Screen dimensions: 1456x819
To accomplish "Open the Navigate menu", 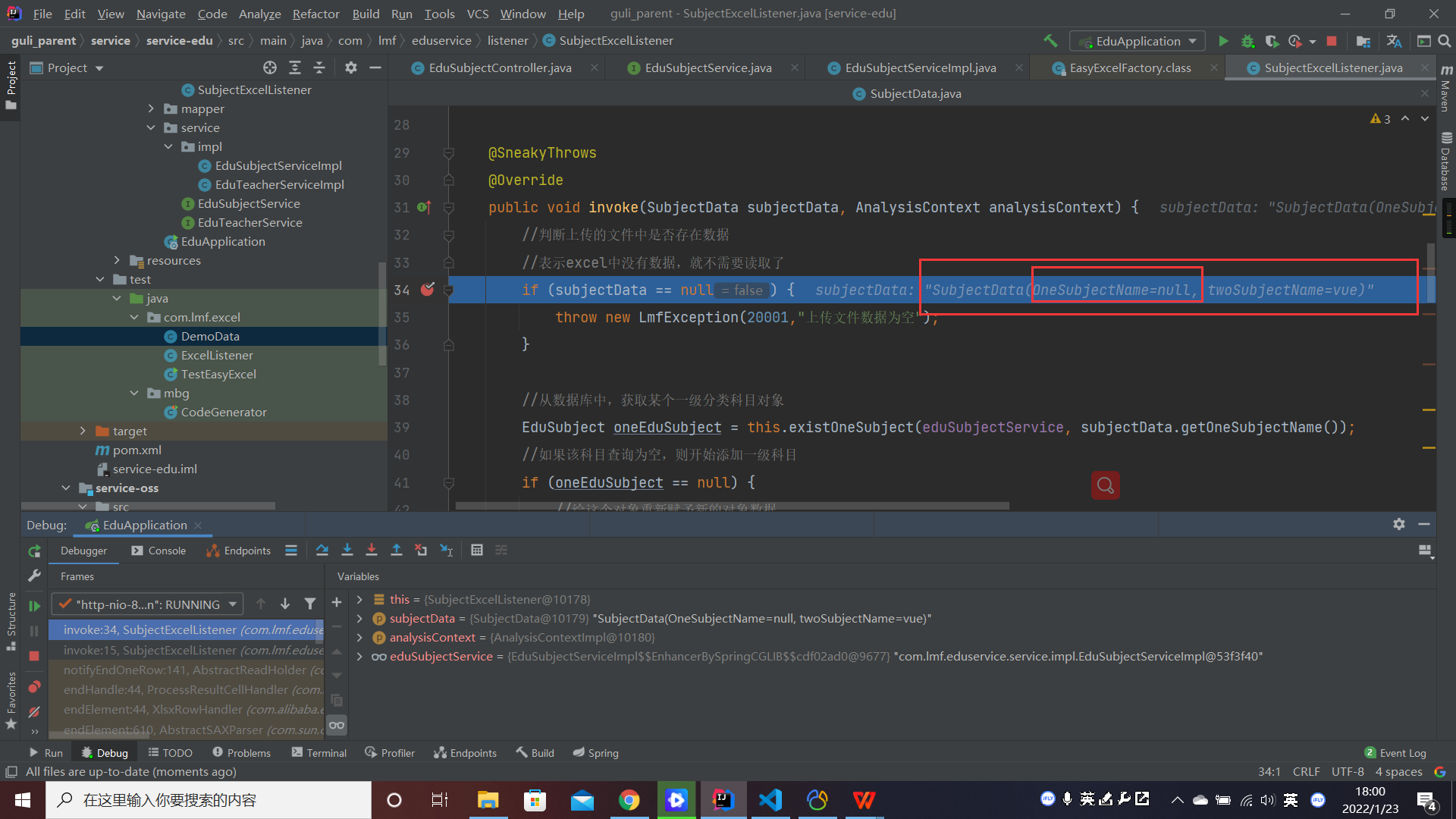I will pyautogui.click(x=161, y=14).
